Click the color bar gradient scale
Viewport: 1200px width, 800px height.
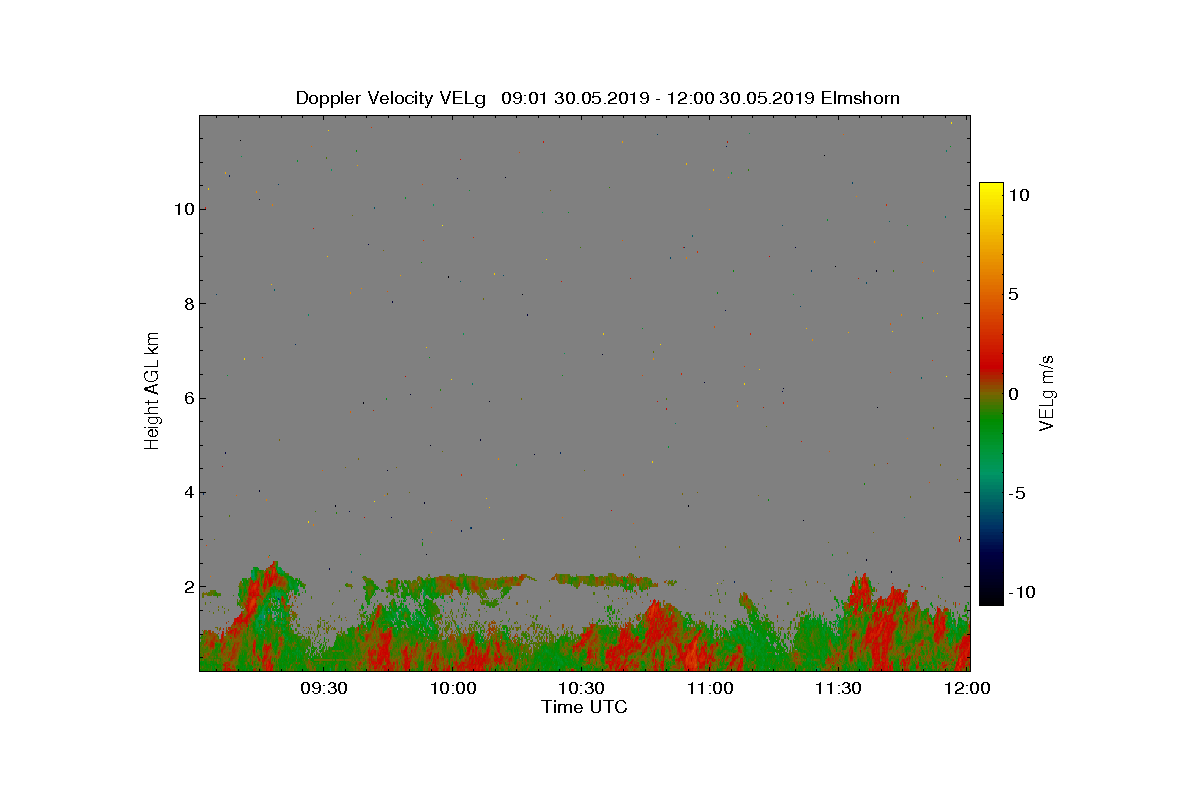coord(991,394)
